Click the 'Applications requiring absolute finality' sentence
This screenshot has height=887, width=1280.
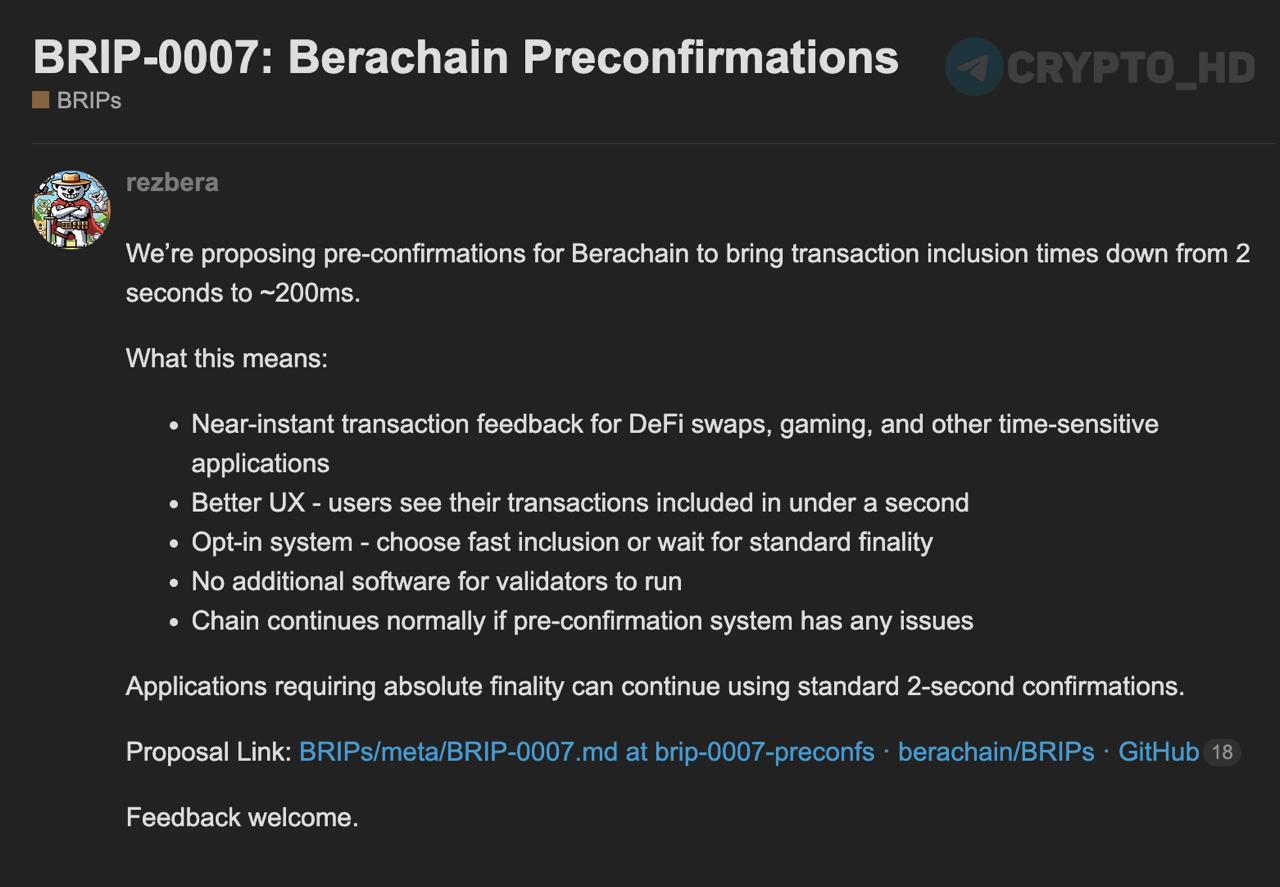(x=655, y=687)
